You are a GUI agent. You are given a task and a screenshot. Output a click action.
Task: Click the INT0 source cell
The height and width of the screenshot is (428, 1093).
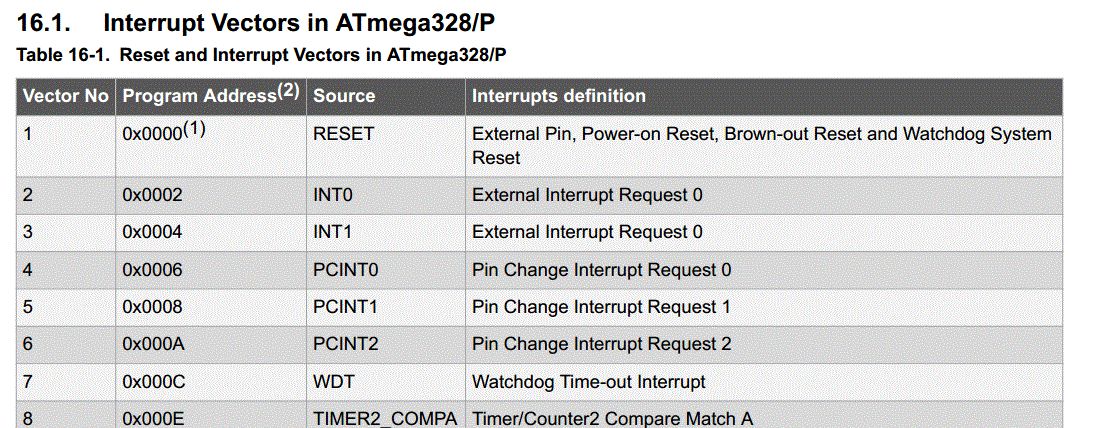tap(333, 195)
